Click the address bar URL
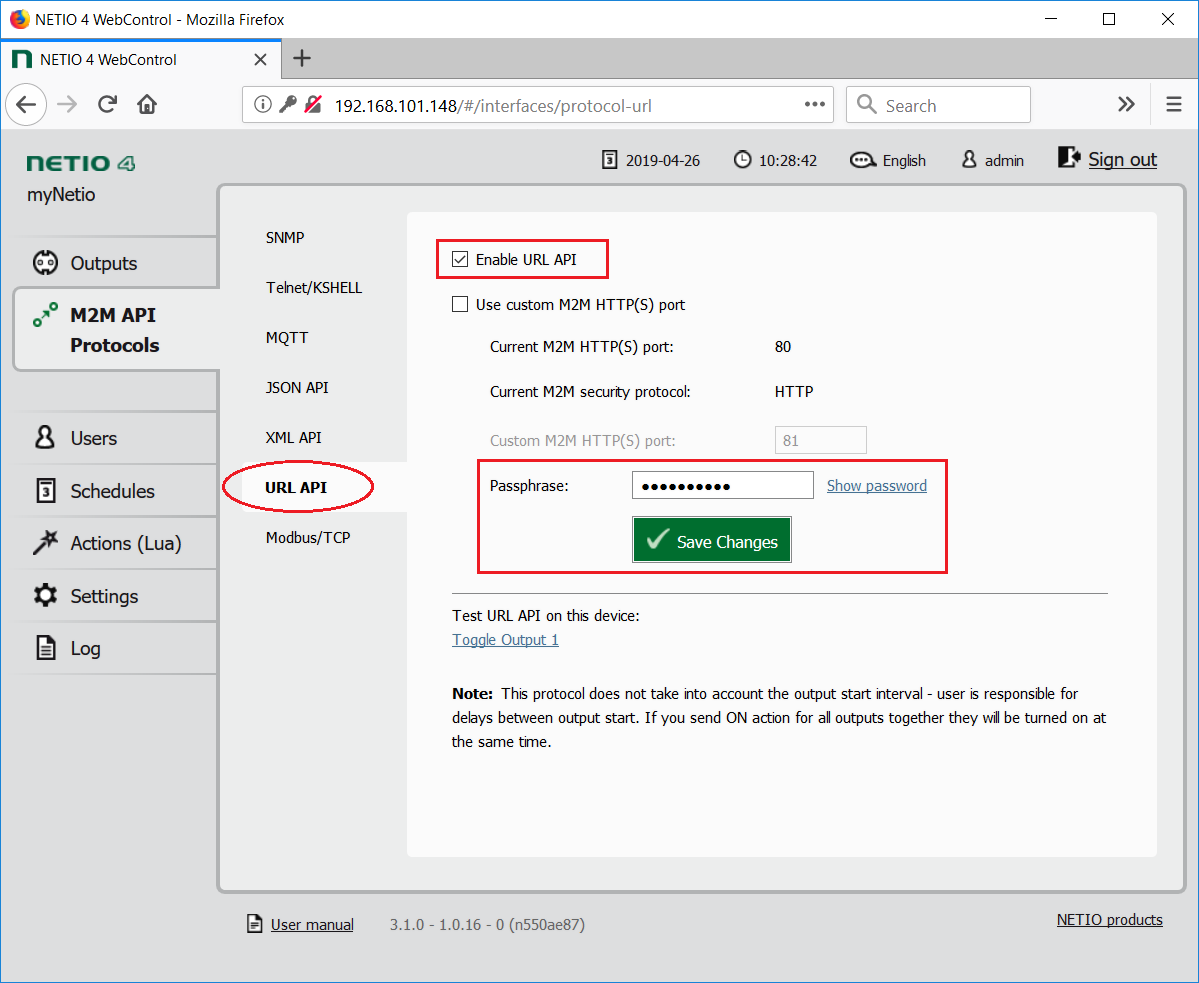 pos(492,105)
